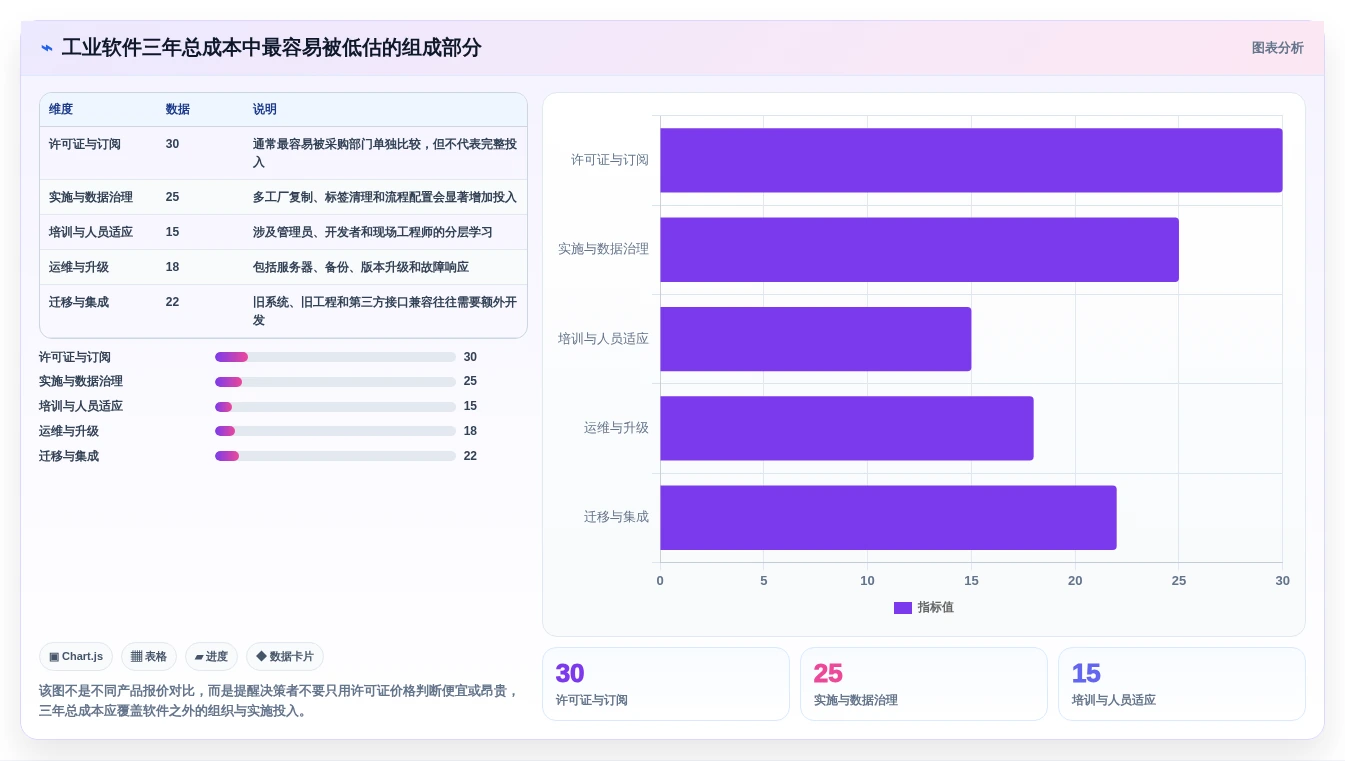
Task: Click the 运维与升级 progress value 18
Action: coord(470,431)
